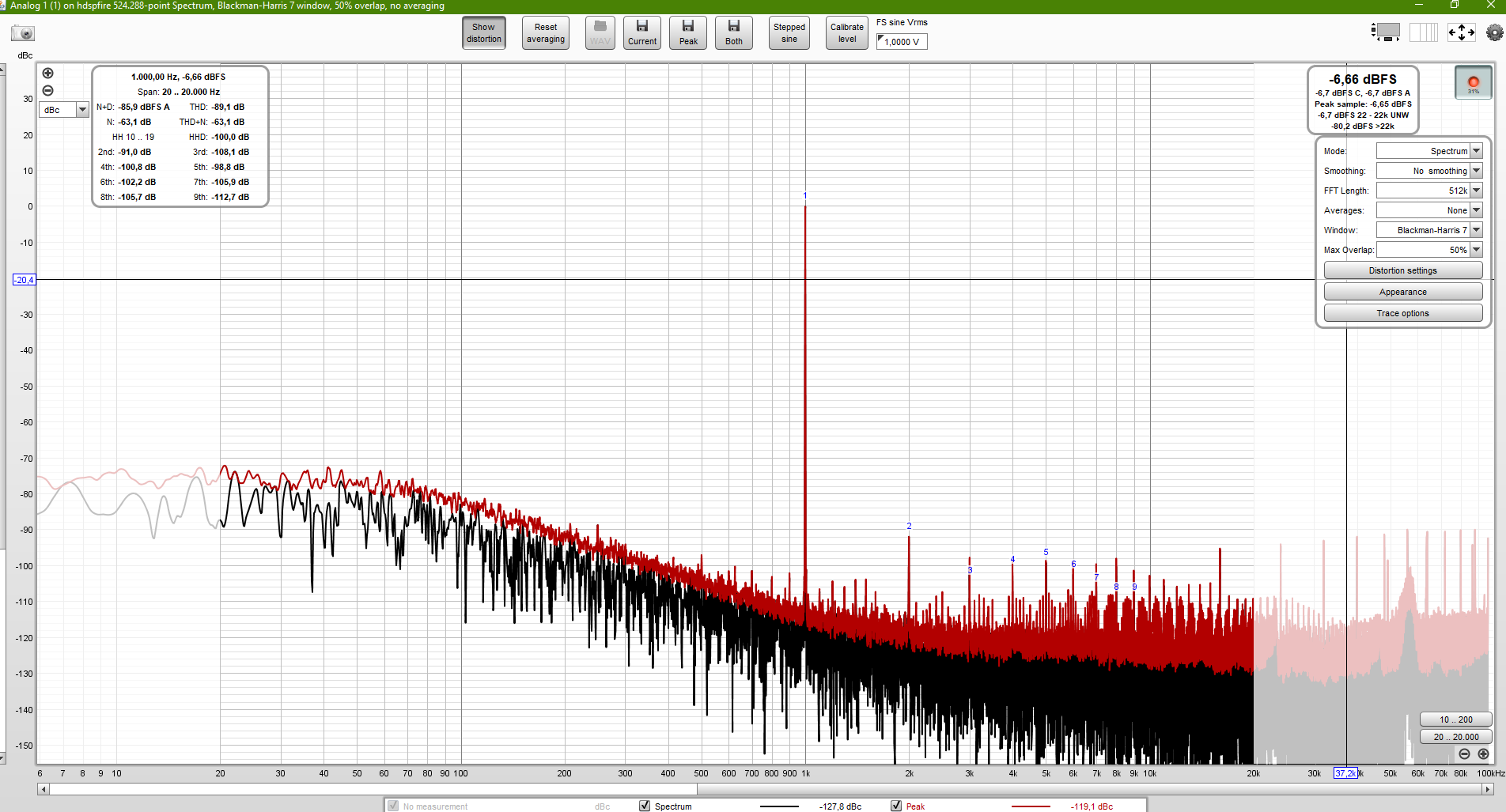Click the 2nd harmonic -91,0 dB reading
This screenshot has height=812, width=1506.
[x=124, y=152]
